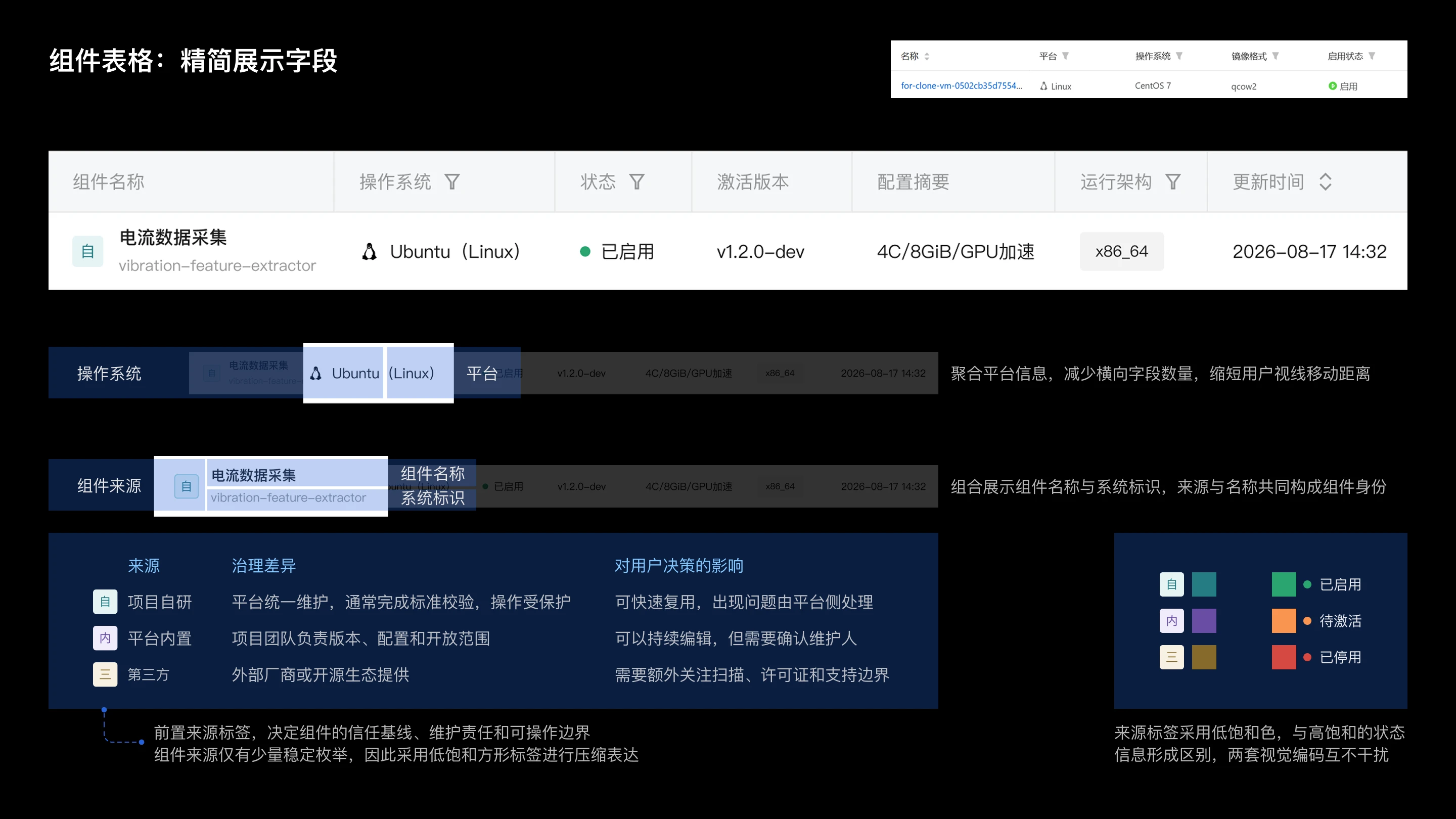Click the qcow2 cell in reference table

click(1244, 86)
